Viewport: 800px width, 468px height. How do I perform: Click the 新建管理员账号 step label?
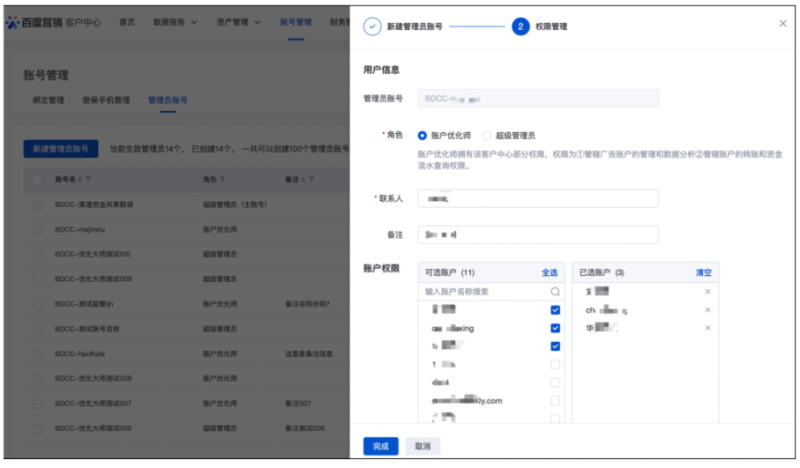(414, 27)
